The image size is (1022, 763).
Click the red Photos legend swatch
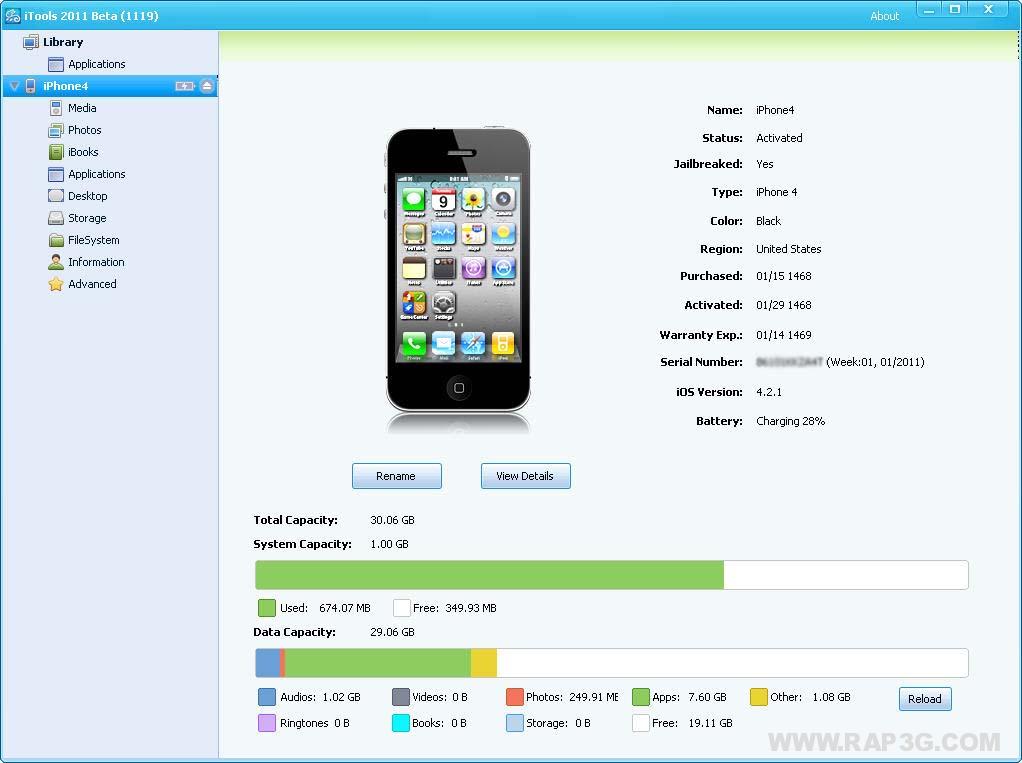(x=515, y=697)
